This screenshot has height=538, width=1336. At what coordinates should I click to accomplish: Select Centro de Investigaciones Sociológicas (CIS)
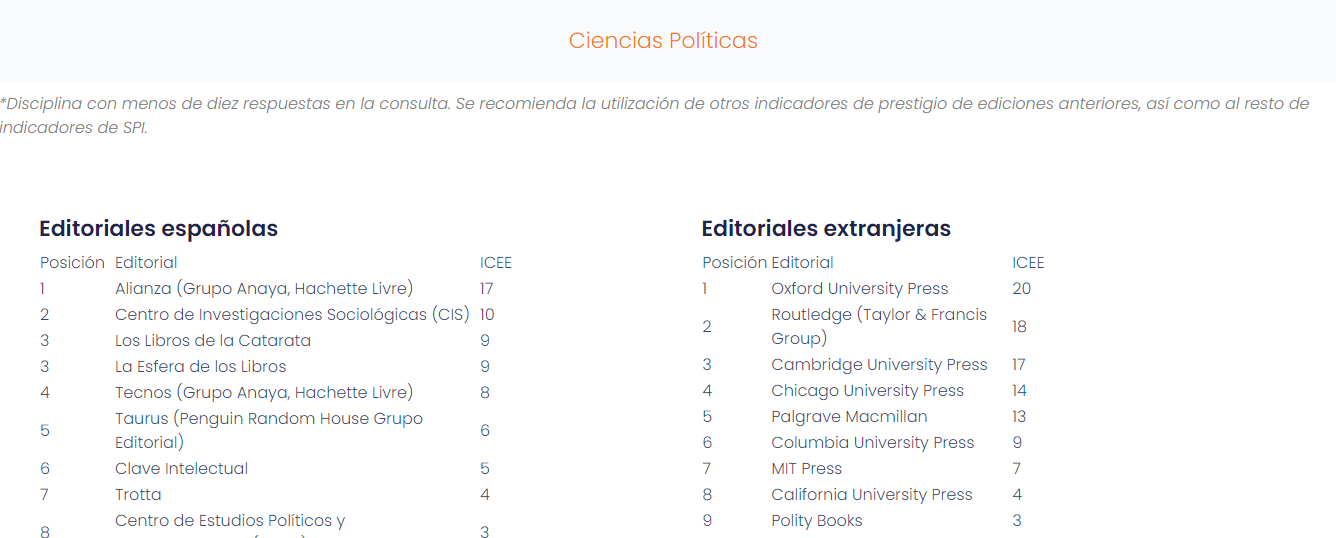pyautogui.click(x=292, y=315)
